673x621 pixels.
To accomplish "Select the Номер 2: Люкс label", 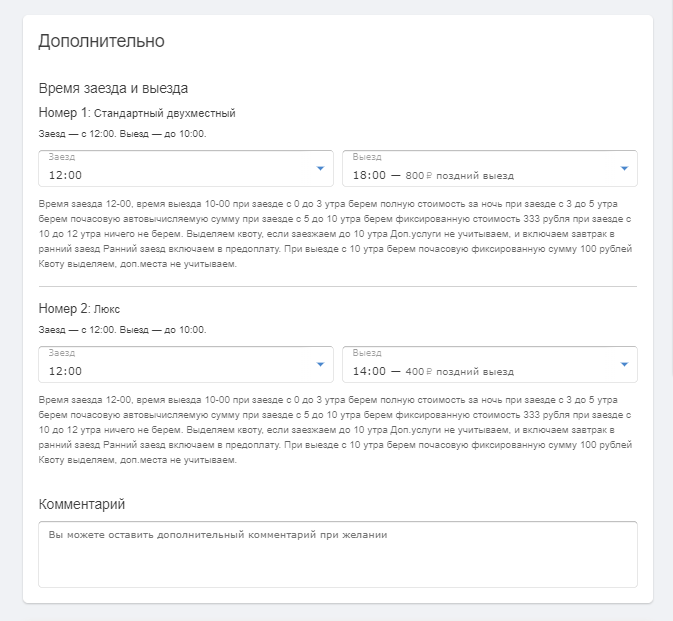I will point(79,309).
